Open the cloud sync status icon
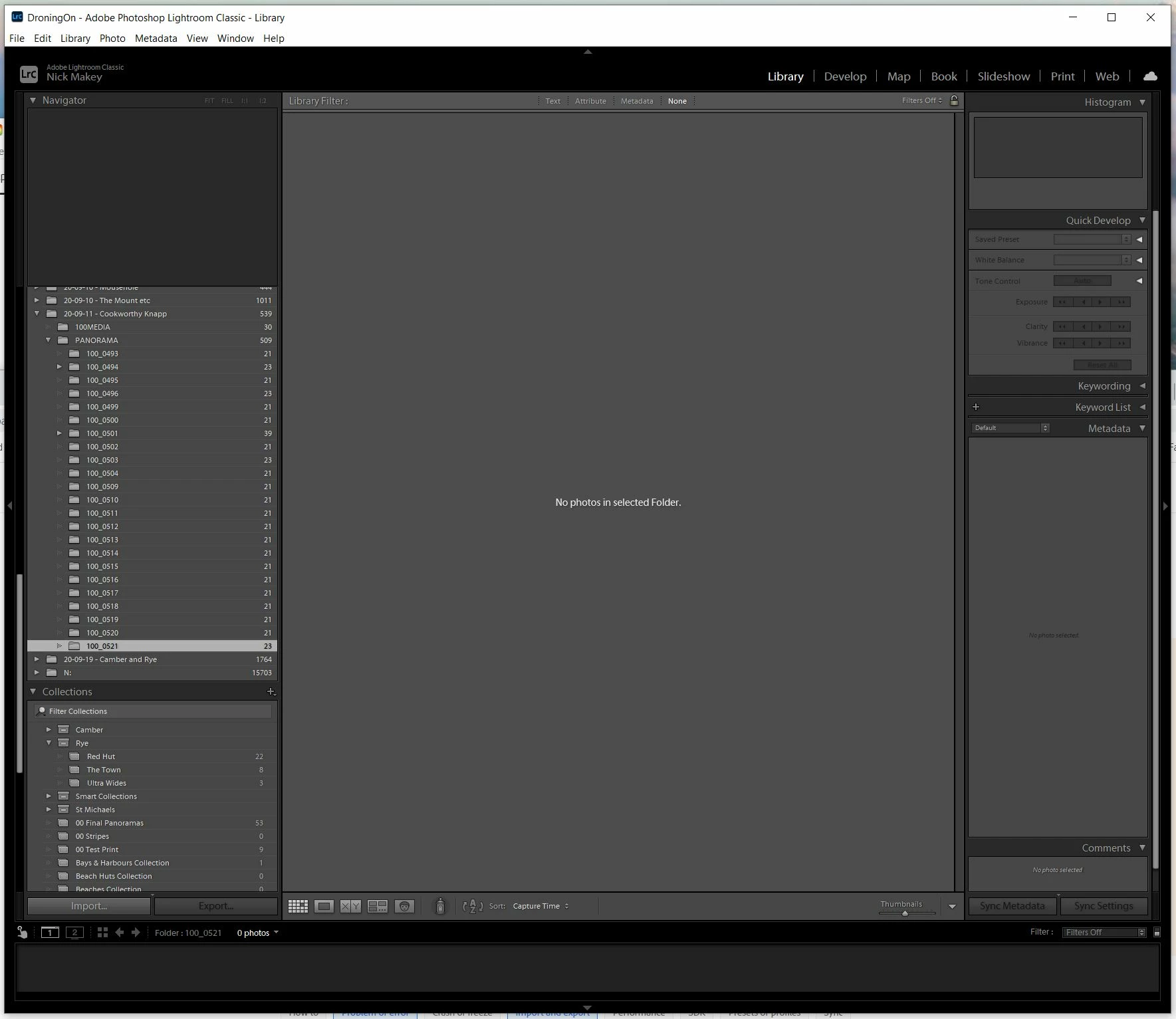The height and width of the screenshot is (1019, 1176). [x=1150, y=76]
